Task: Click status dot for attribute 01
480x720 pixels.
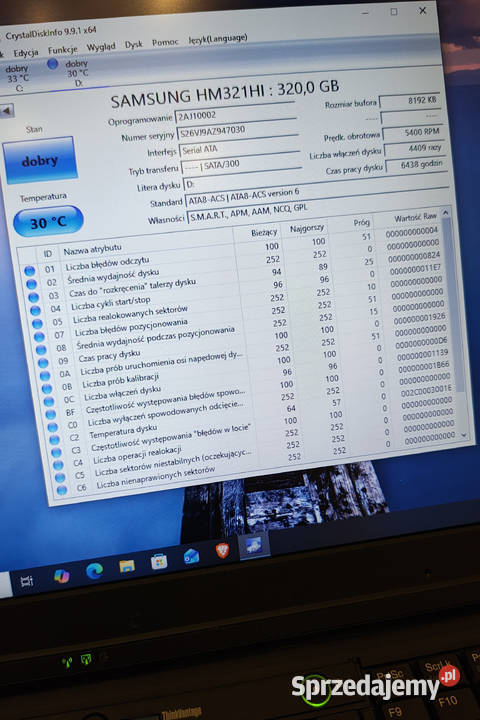Action: [x=30, y=271]
